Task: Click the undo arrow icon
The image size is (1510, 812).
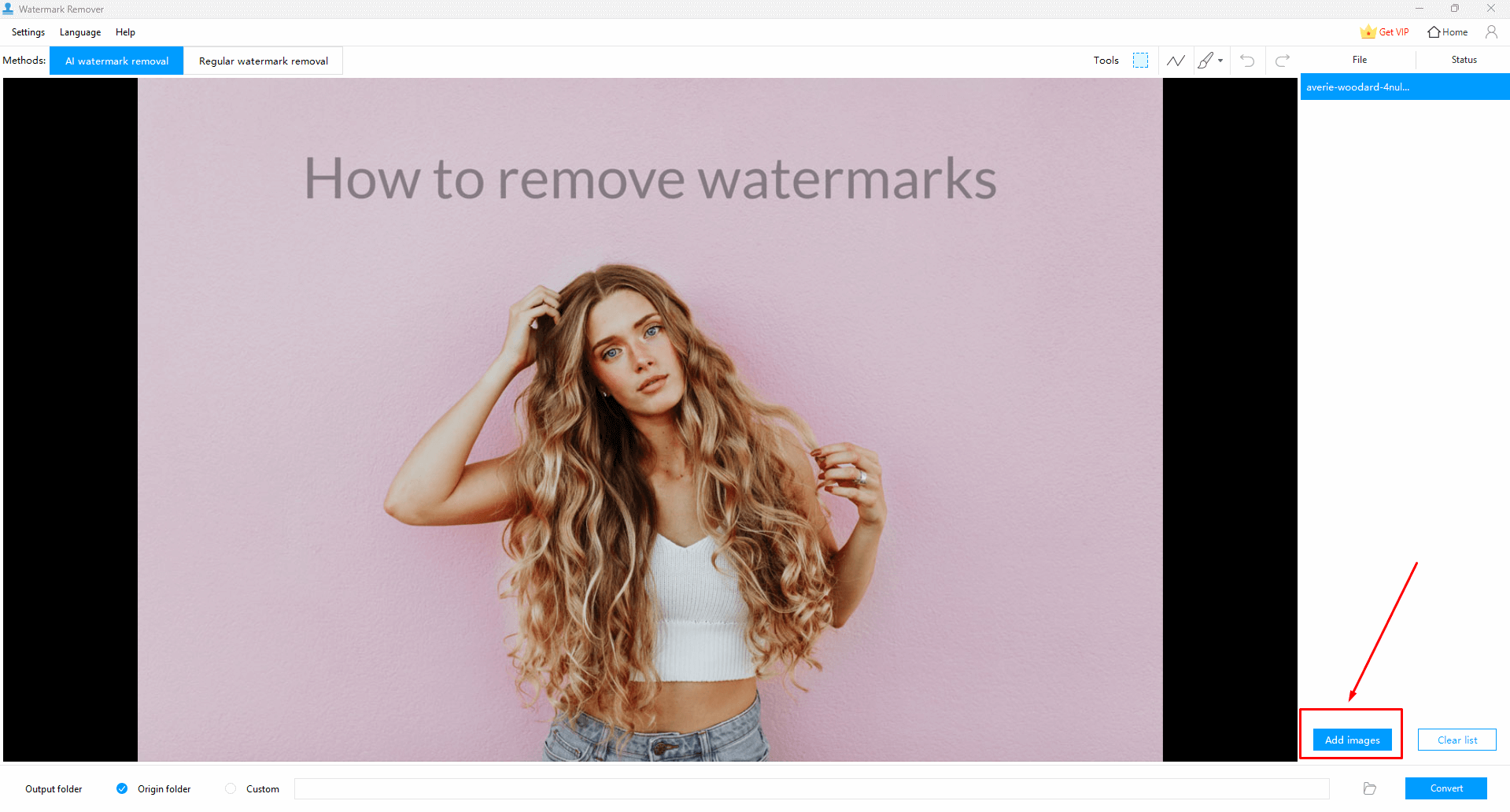Action: tap(1247, 61)
